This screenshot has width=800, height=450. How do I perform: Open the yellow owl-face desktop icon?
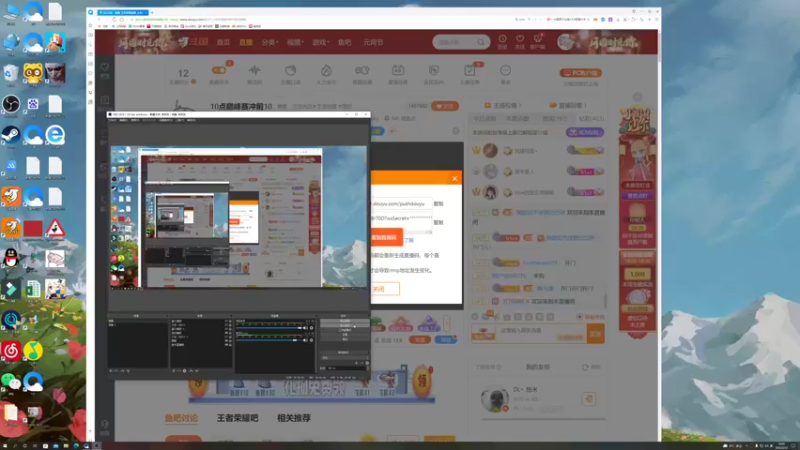click(x=33, y=74)
